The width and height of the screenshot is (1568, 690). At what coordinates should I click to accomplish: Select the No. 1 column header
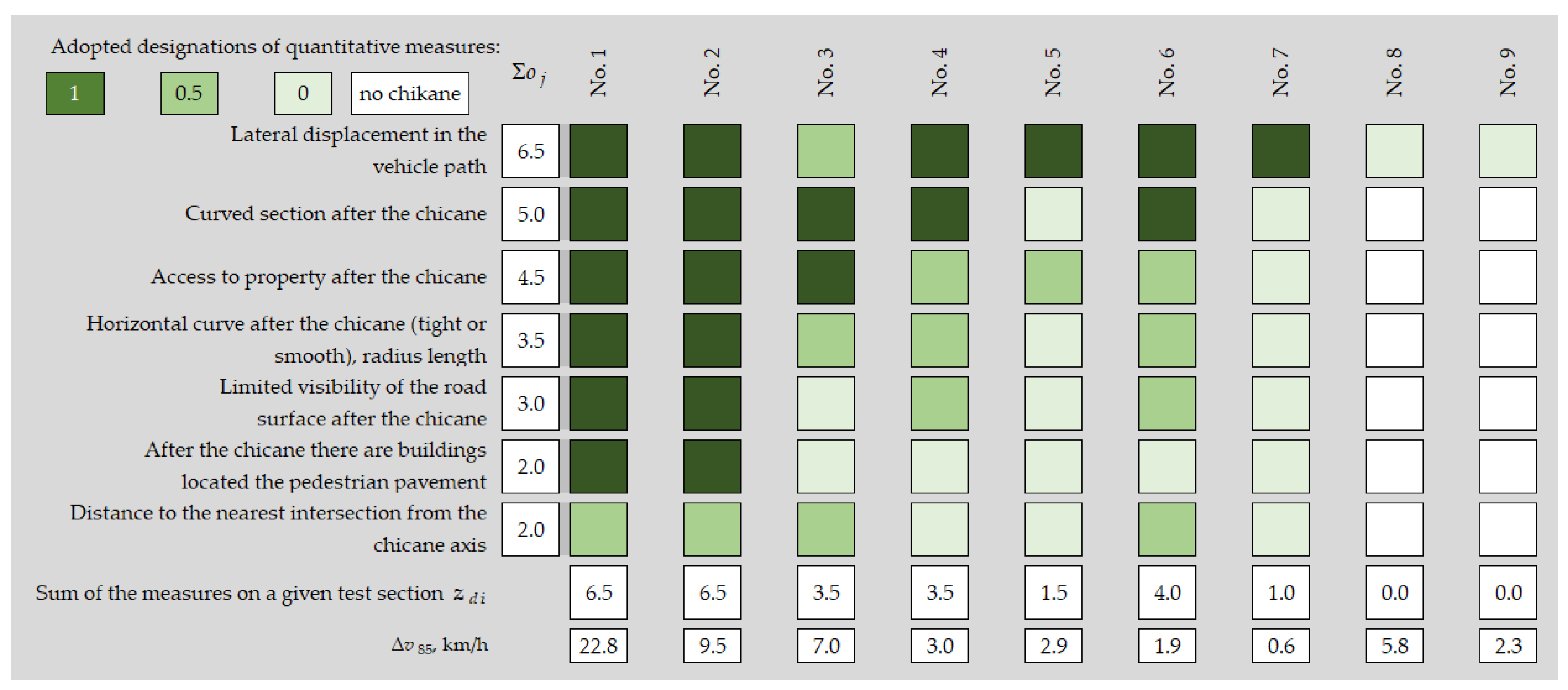coord(598,73)
